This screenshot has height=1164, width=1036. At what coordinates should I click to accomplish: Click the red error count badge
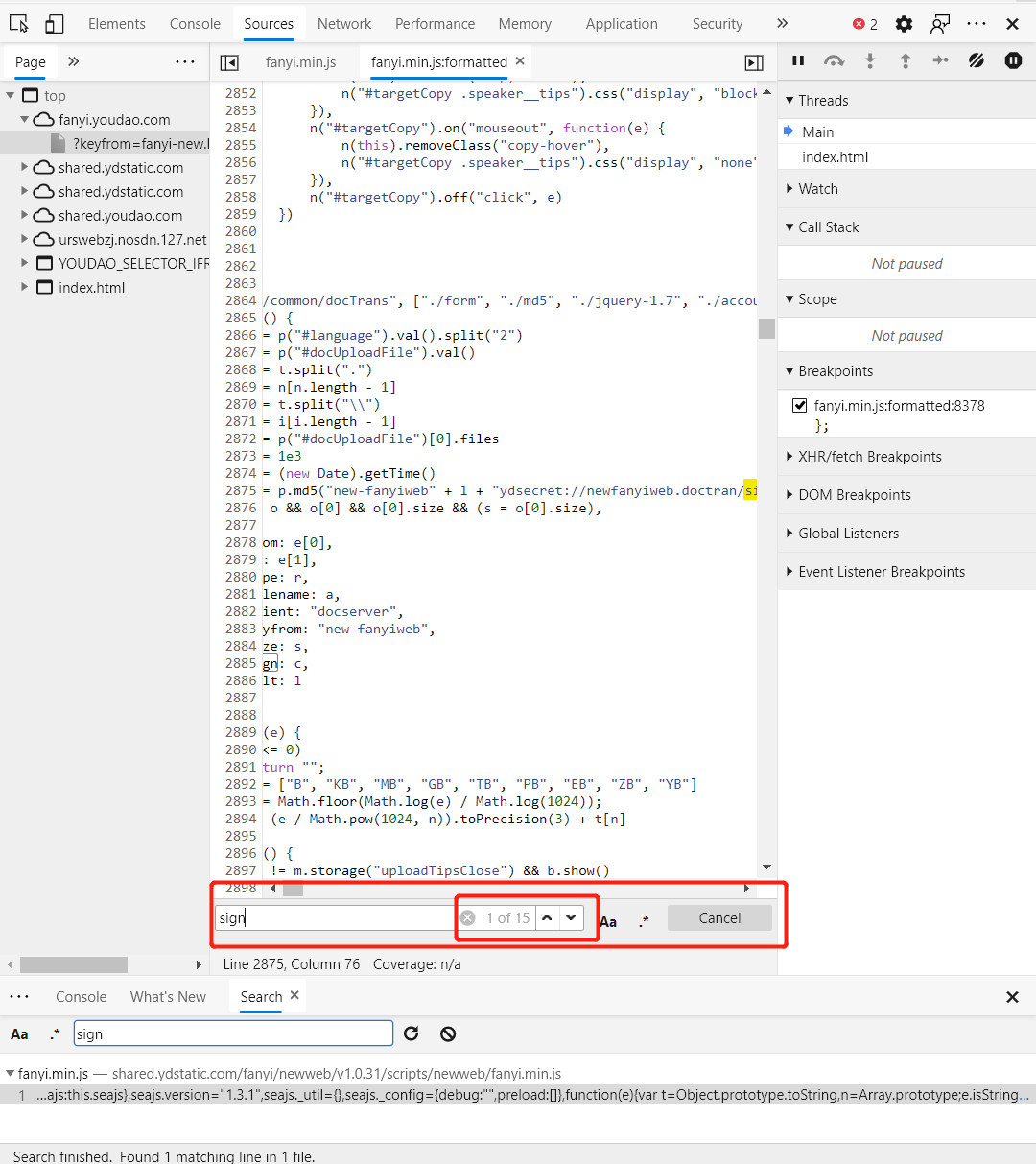click(x=865, y=24)
